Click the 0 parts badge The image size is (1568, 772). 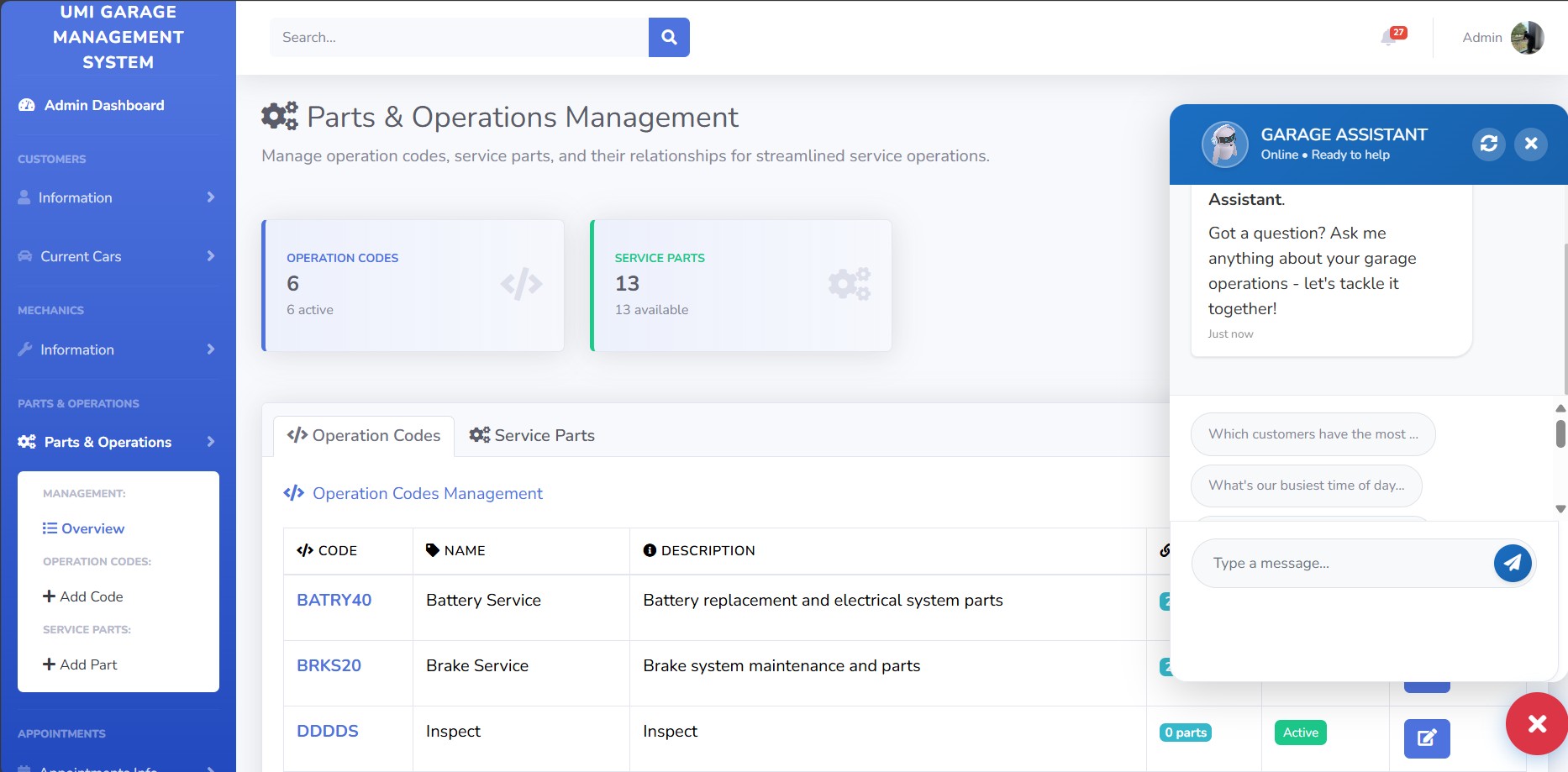pyautogui.click(x=1186, y=733)
